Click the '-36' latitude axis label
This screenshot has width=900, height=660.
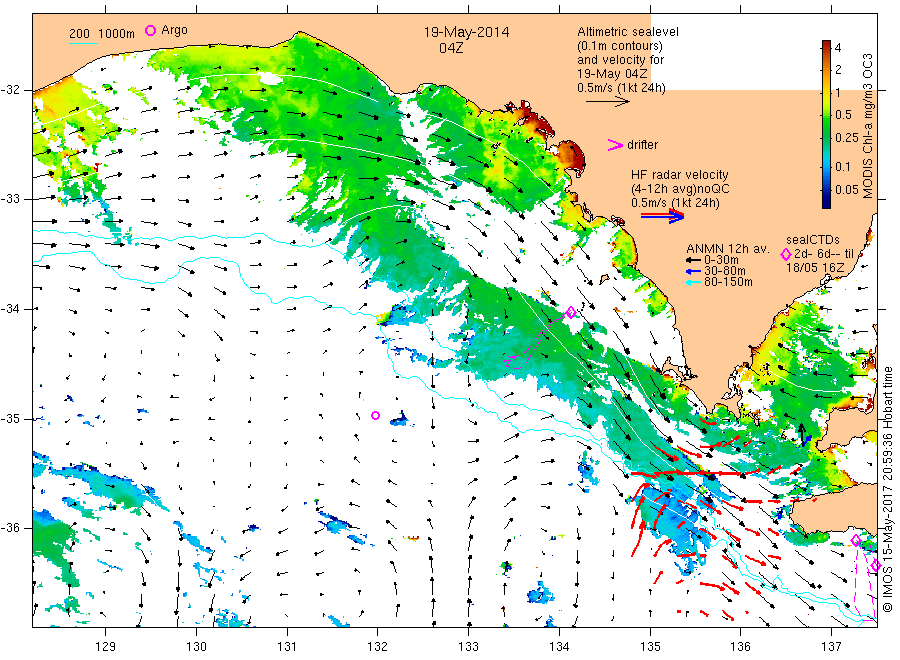(x=11, y=528)
